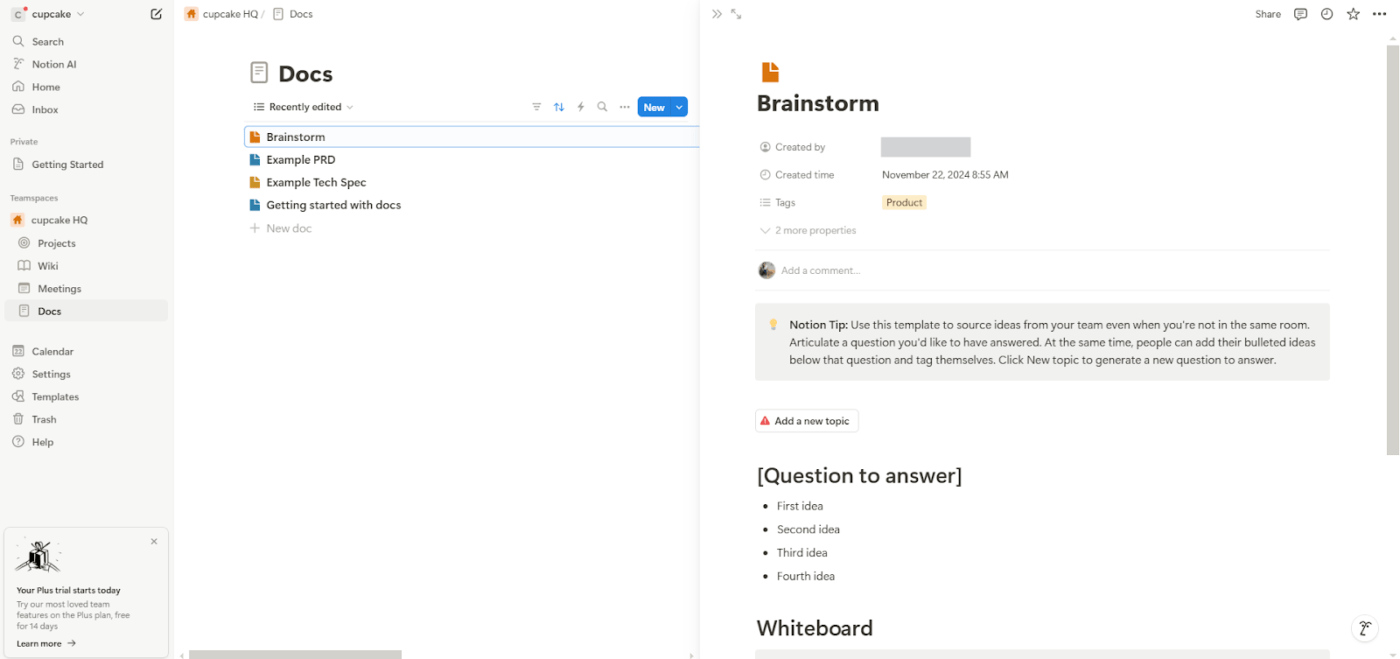Open the page history clock icon

pyautogui.click(x=1327, y=14)
